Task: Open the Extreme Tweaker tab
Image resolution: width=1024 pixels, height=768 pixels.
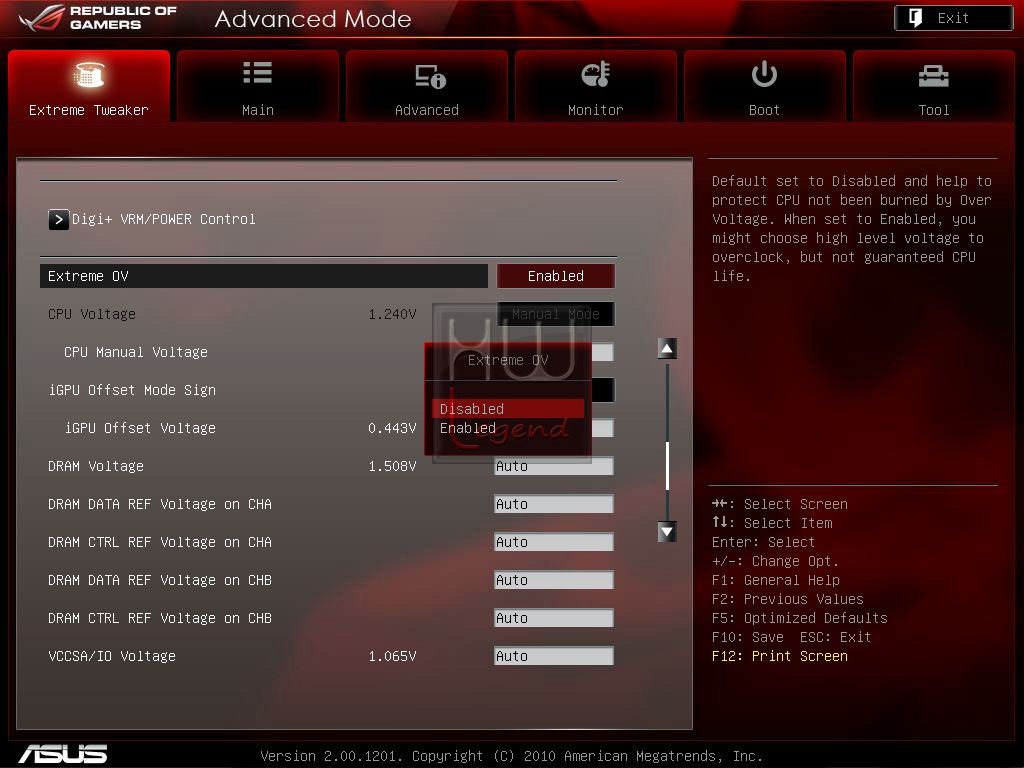Action: 89,86
